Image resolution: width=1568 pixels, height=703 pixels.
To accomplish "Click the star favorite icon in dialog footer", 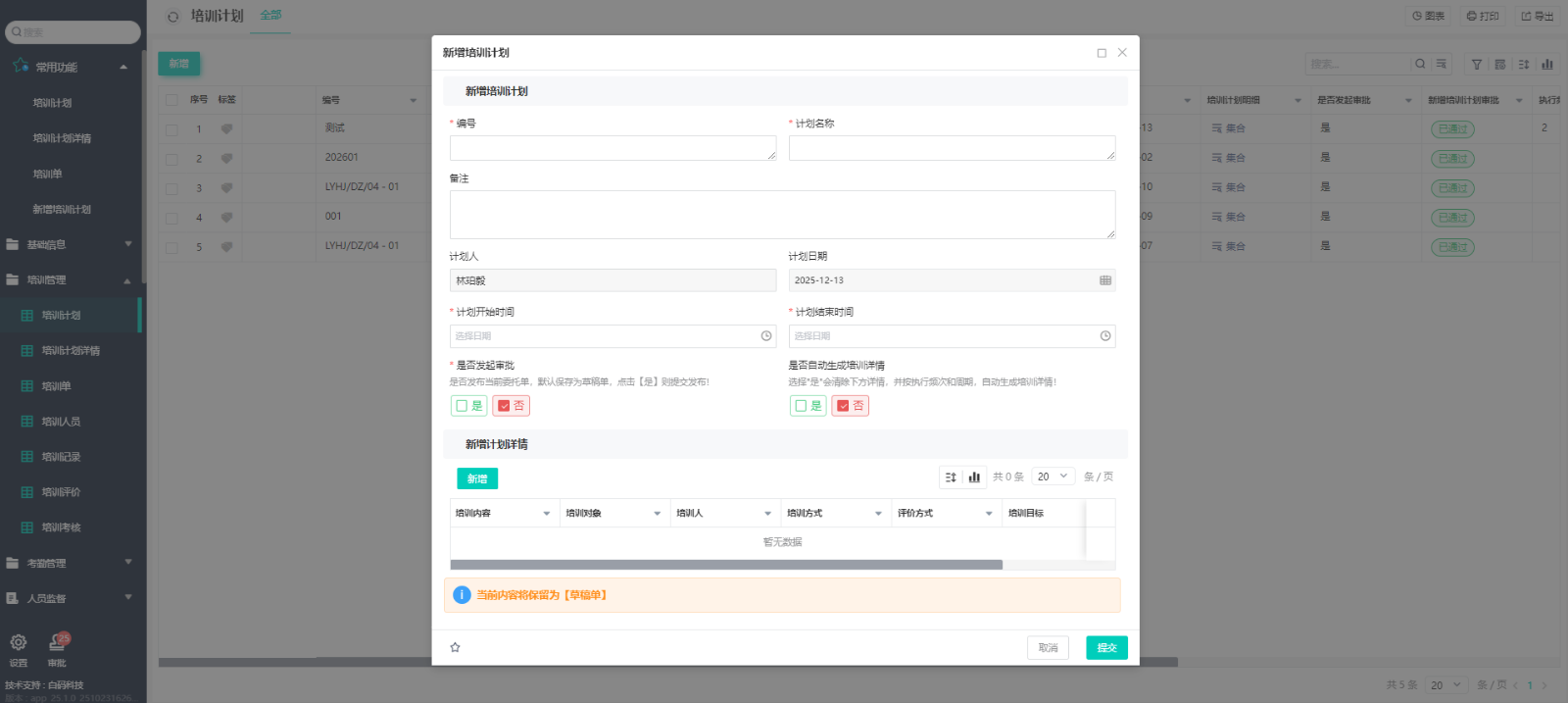I will [x=455, y=647].
